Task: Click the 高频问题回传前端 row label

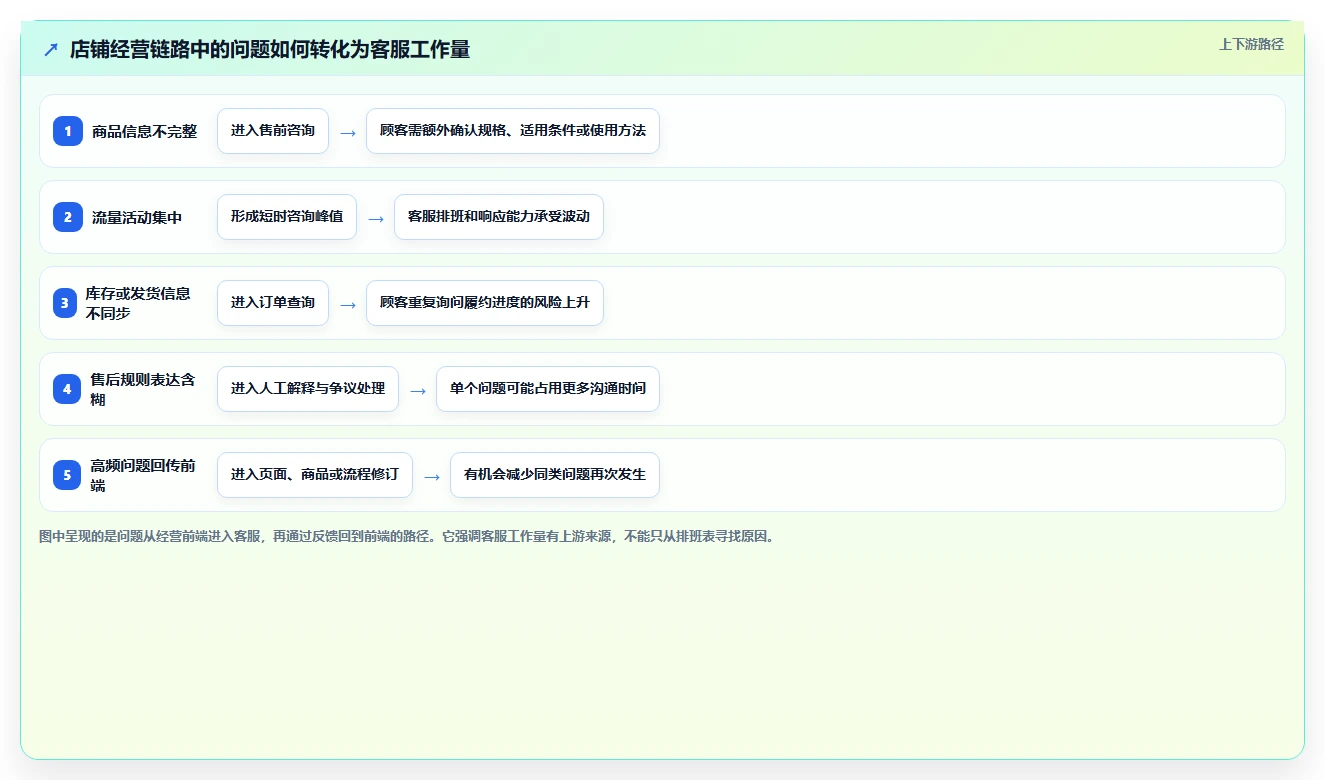Action: (x=142, y=475)
